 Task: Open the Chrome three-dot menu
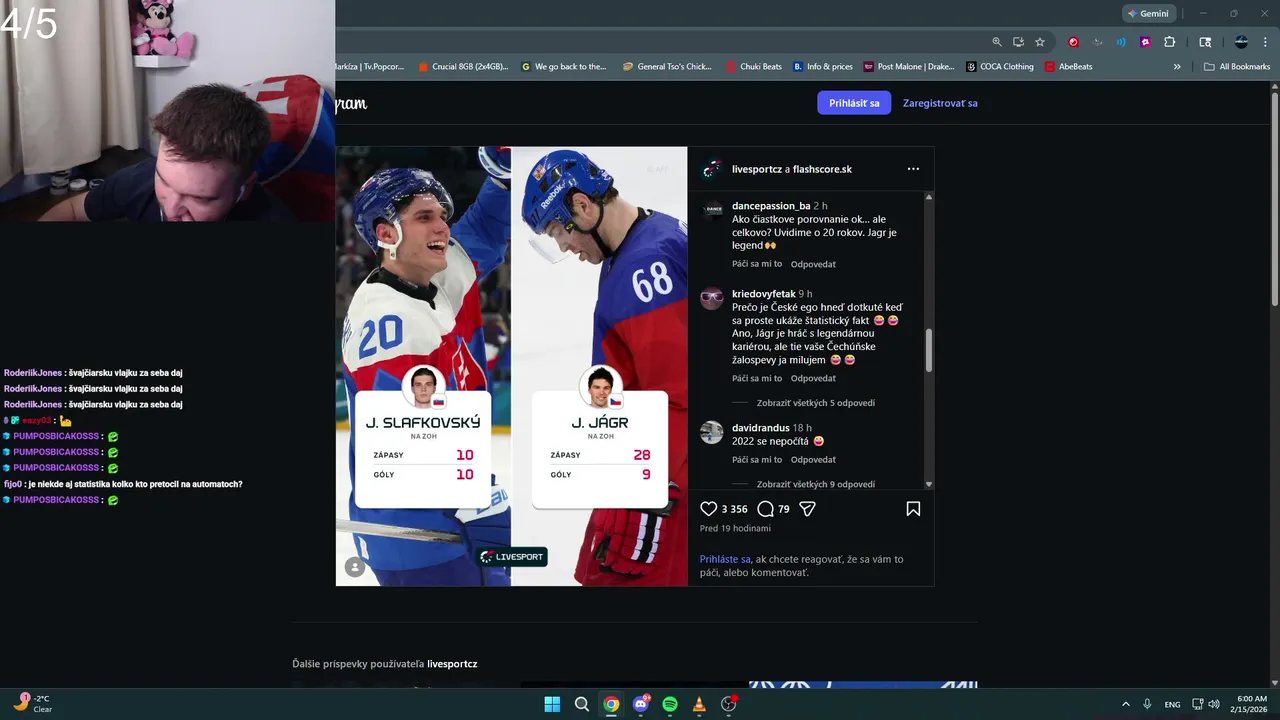[x=1266, y=42]
